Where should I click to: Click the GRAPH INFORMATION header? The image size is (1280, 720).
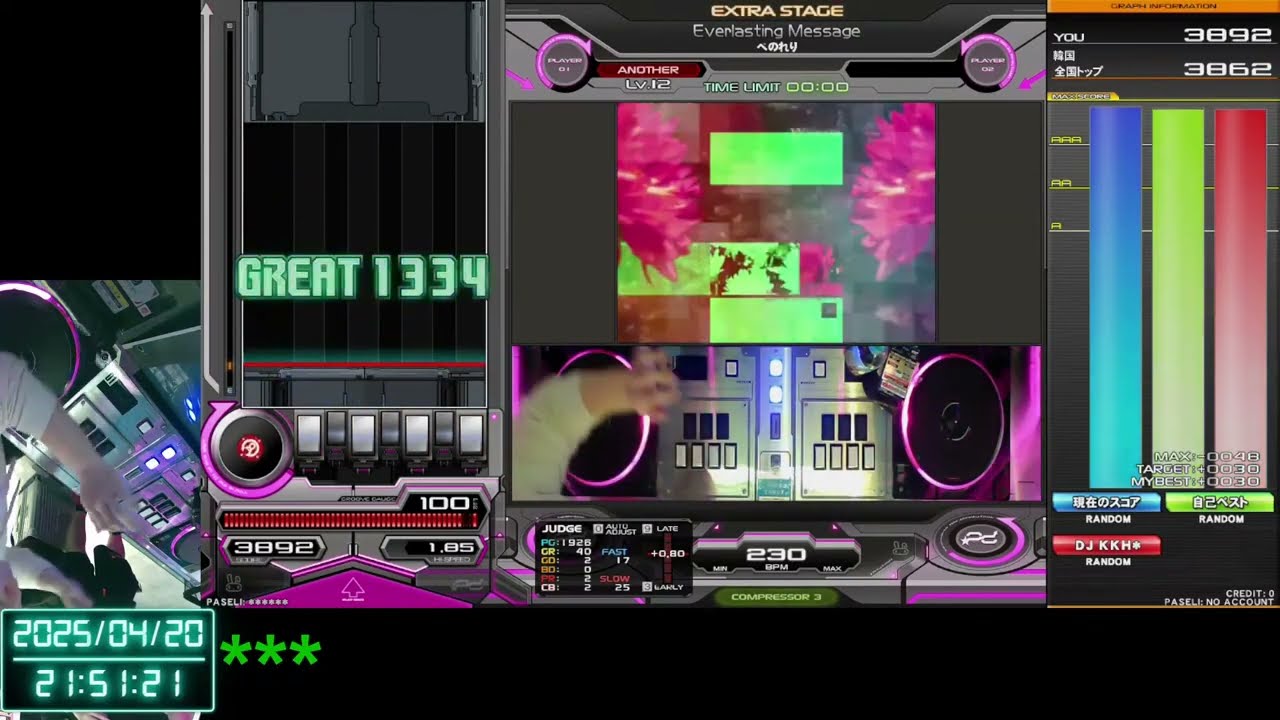coord(1163,6)
